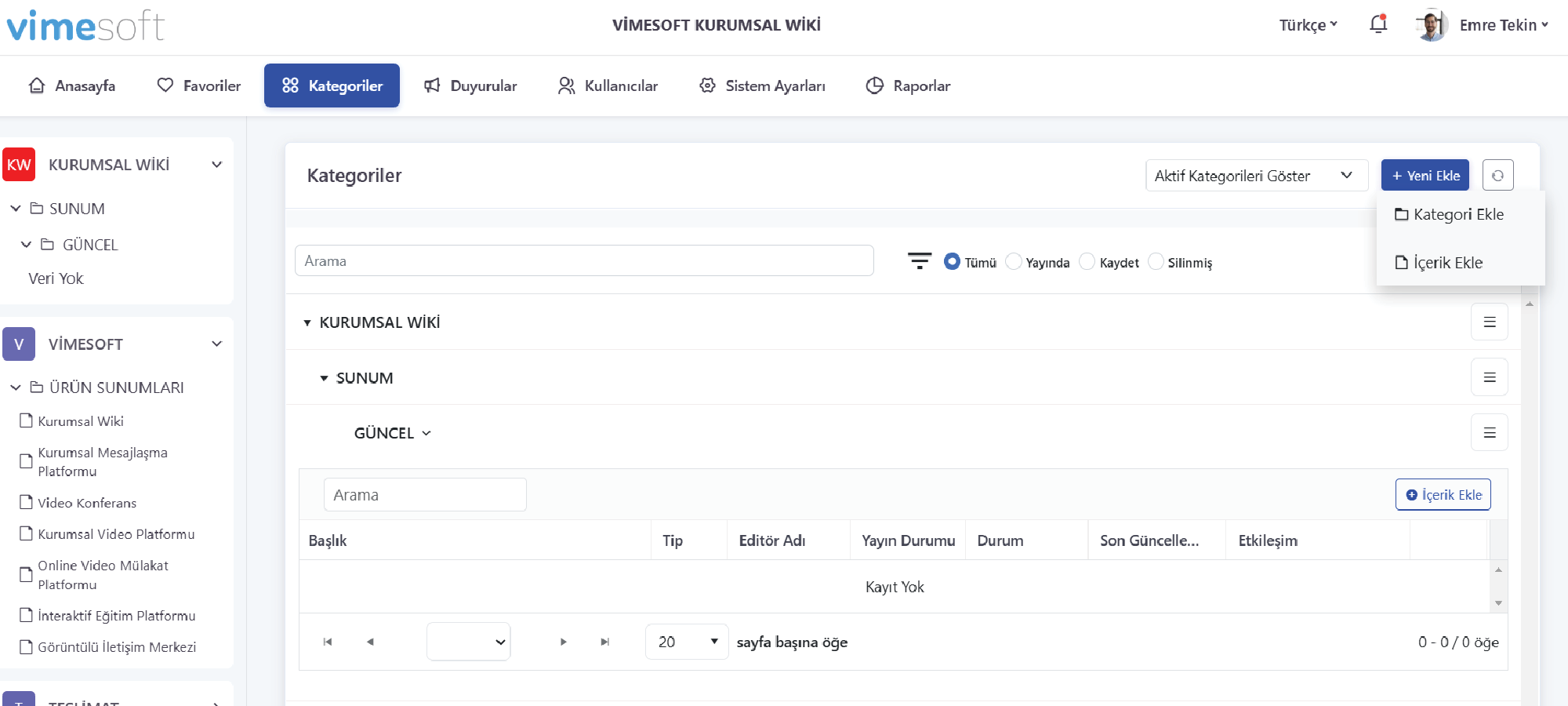Open Görüntülü İletişim Merkezi document

pyautogui.click(x=107, y=647)
